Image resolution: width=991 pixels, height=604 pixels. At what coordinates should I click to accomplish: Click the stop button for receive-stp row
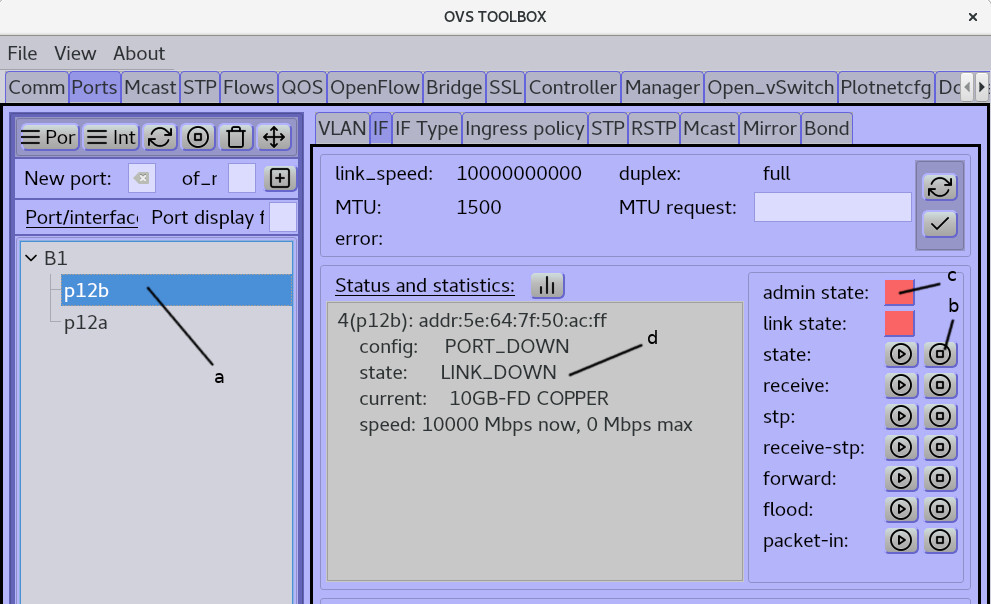[x=940, y=447]
